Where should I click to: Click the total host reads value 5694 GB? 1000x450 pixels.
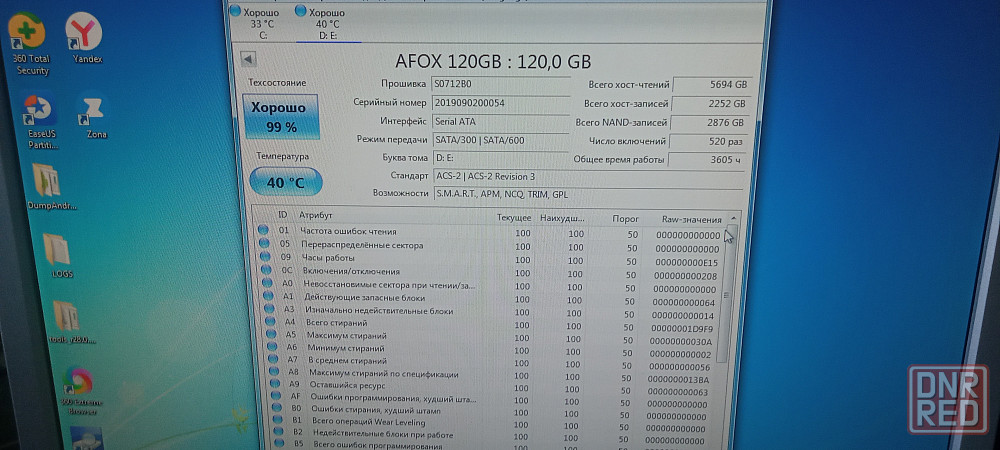(x=712, y=84)
